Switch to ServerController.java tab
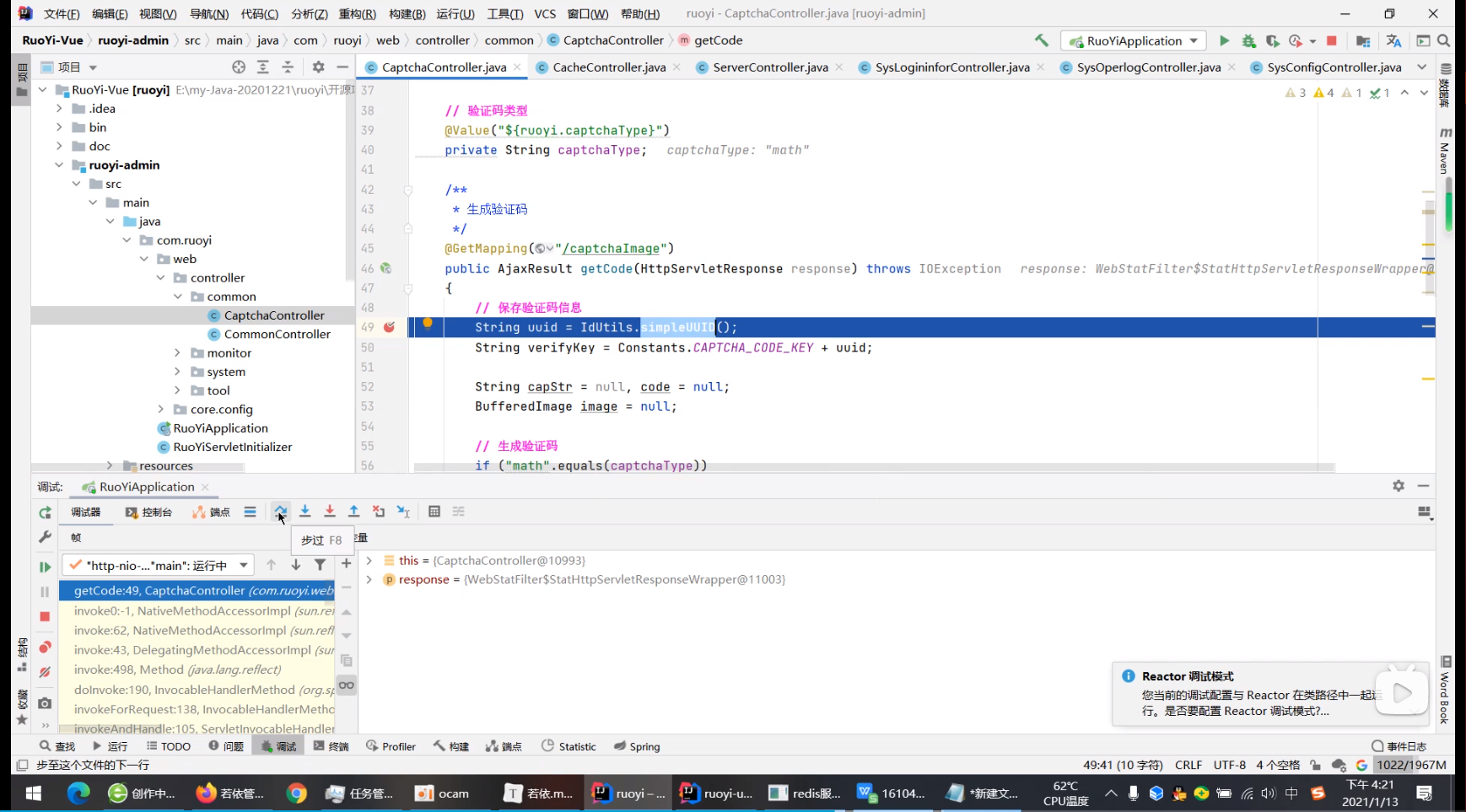1466x812 pixels. point(769,67)
